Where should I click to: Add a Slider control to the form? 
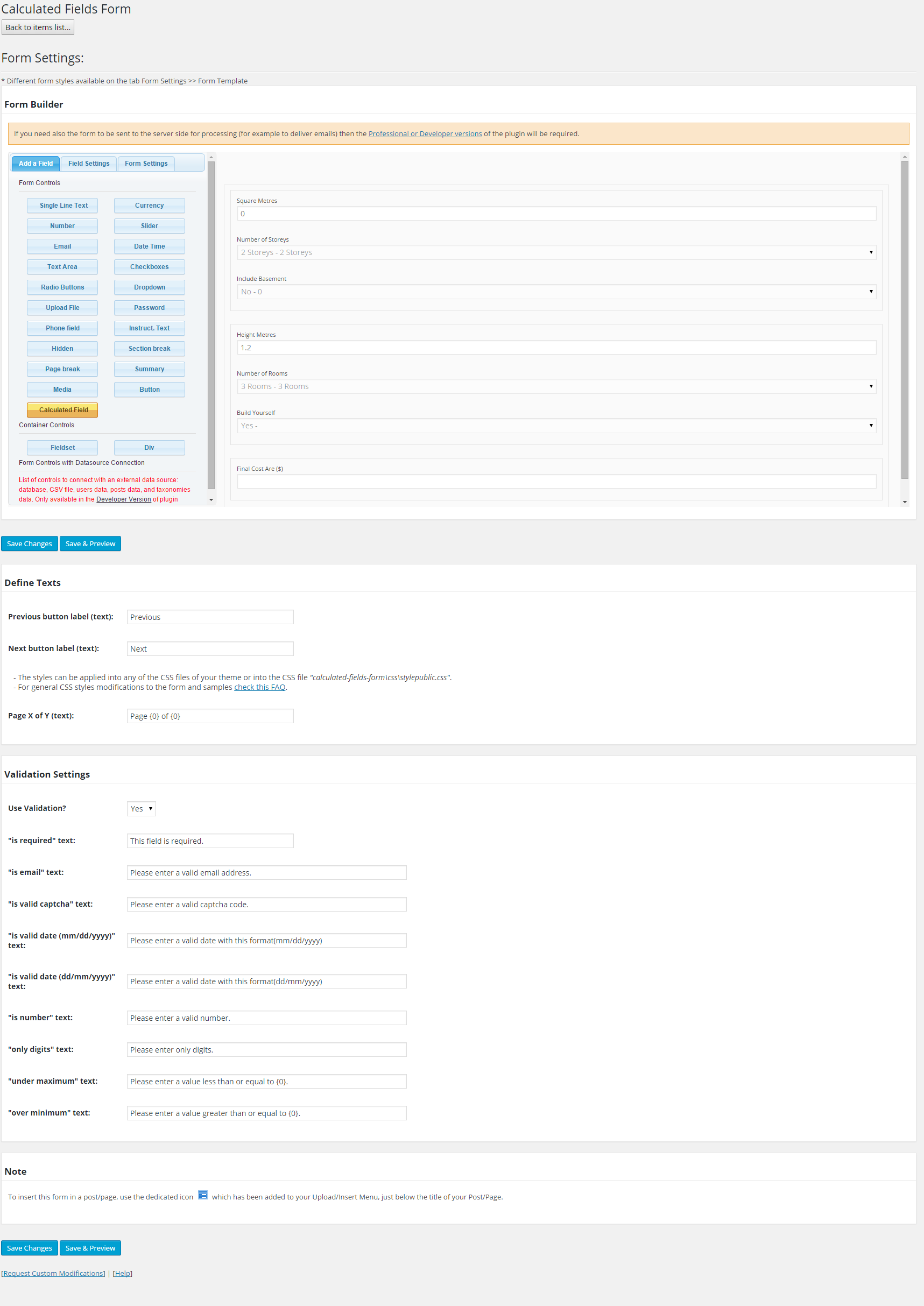(149, 226)
